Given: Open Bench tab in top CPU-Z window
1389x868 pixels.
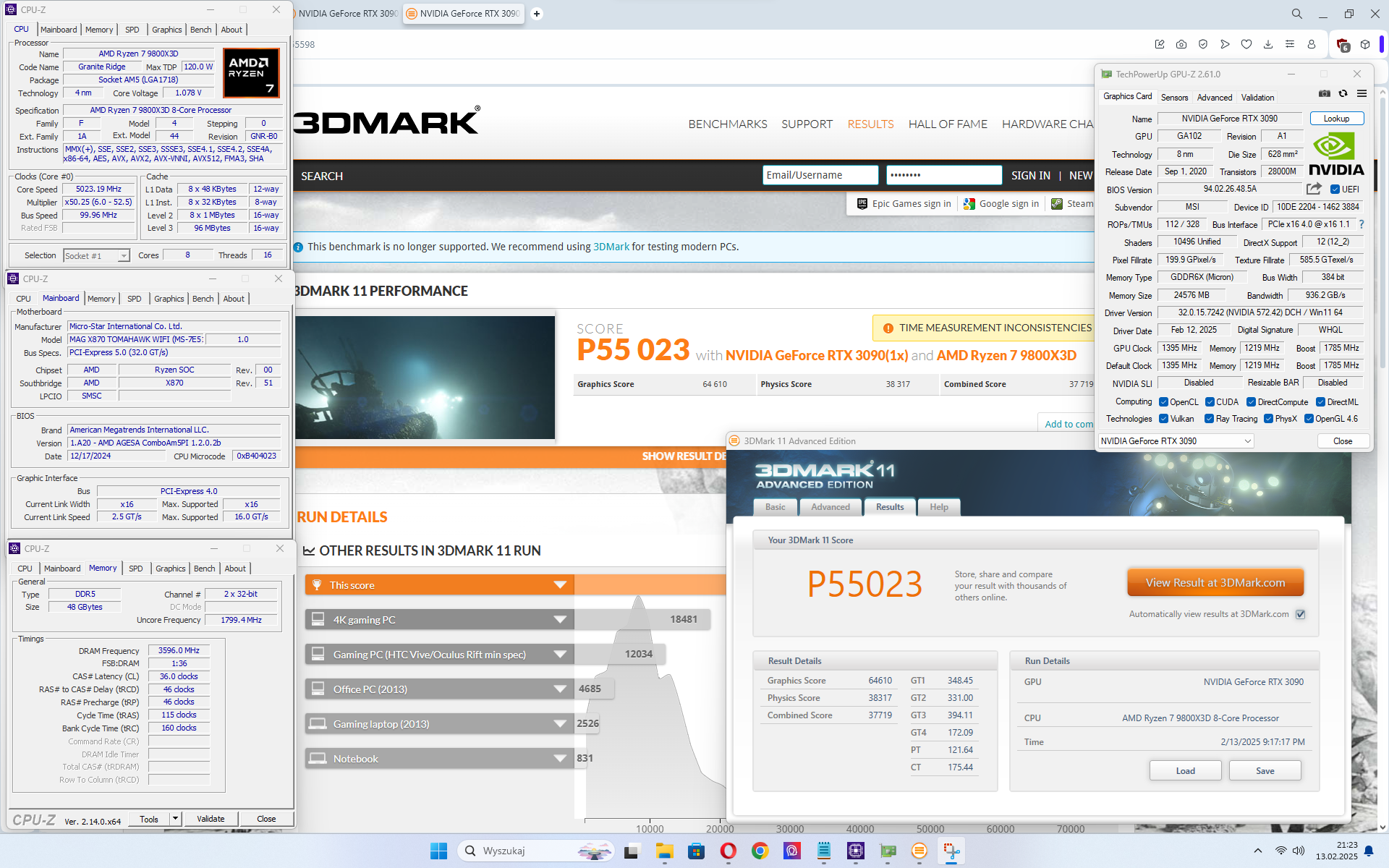Looking at the screenshot, I should tap(201, 30).
